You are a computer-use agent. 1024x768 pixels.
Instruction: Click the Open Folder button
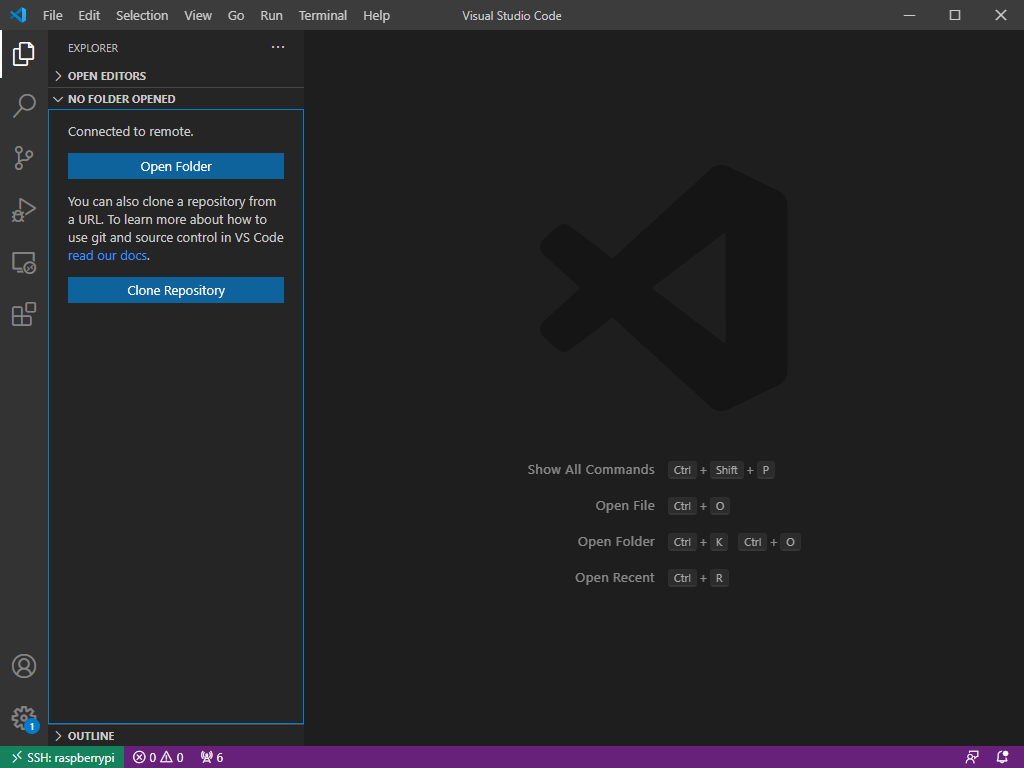[x=176, y=166]
